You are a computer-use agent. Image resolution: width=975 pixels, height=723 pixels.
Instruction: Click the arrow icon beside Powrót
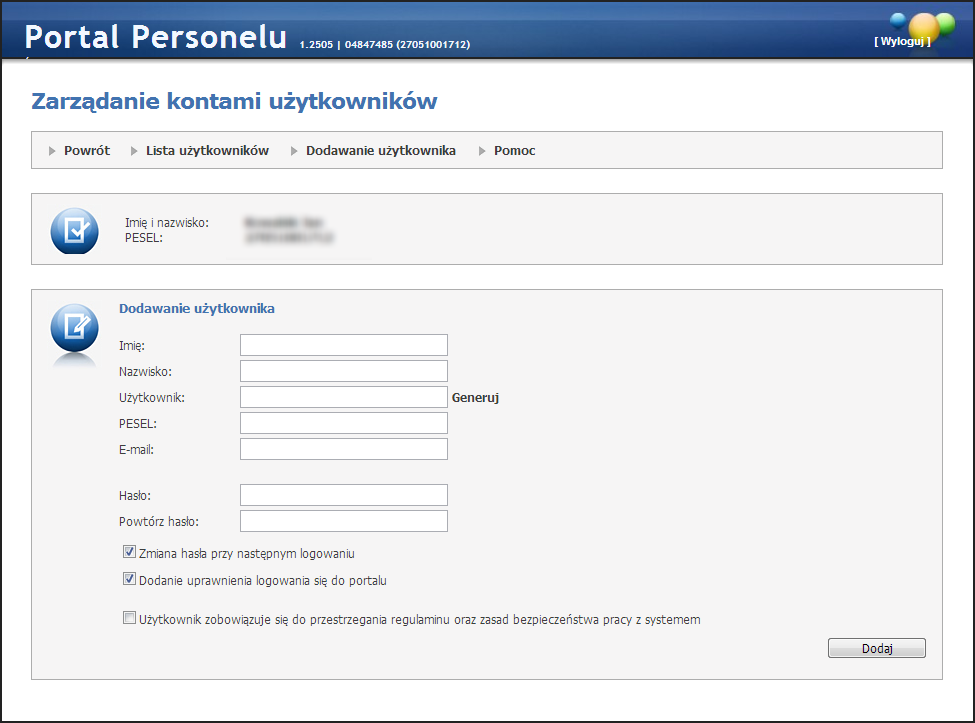click(53, 151)
